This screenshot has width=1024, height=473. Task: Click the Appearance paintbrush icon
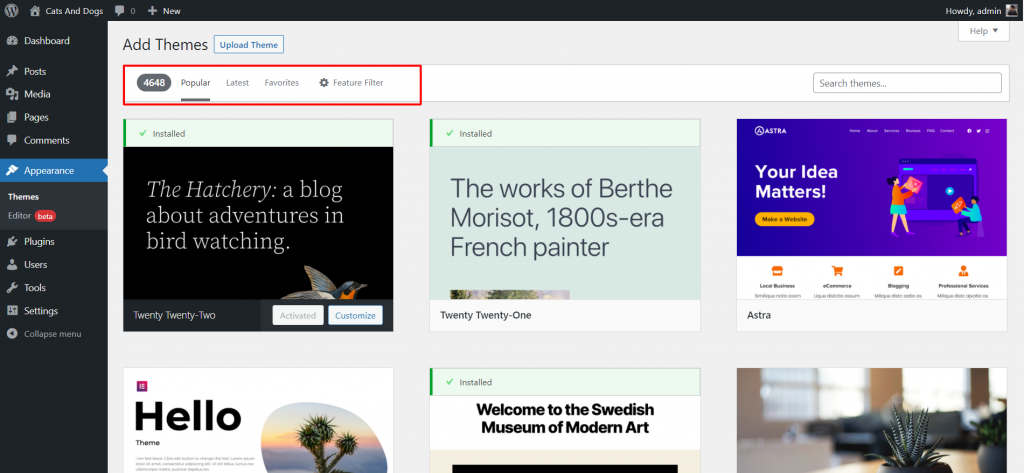(x=12, y=171)
